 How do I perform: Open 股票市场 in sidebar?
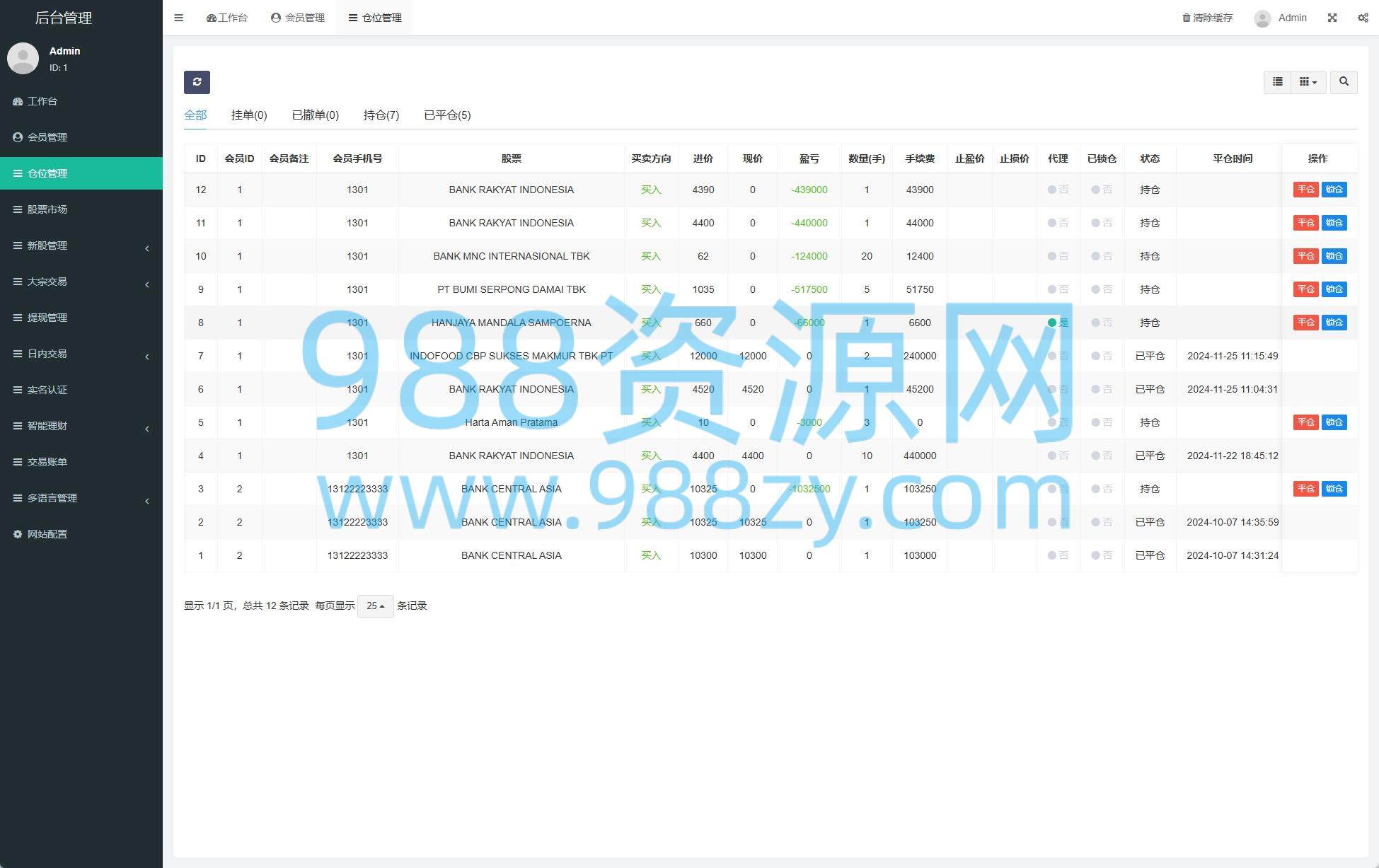81,209
